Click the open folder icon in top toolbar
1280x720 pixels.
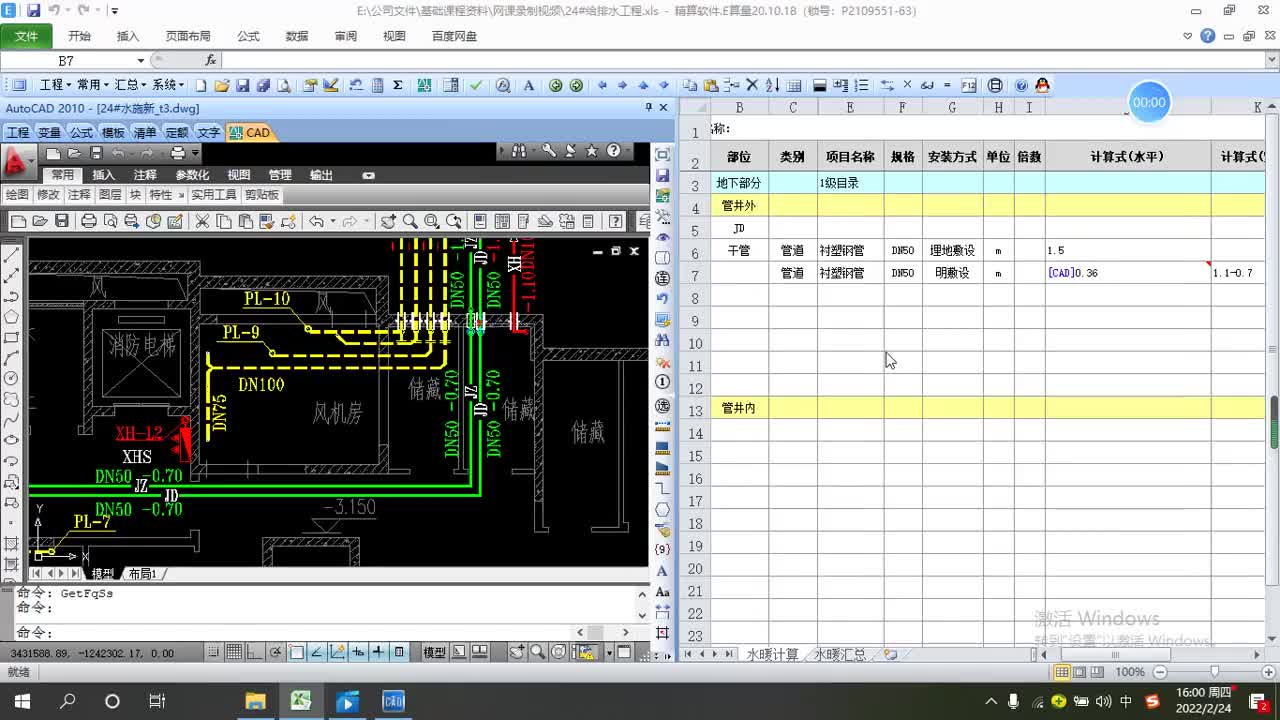pyautogui.click(x=222, y=85)
